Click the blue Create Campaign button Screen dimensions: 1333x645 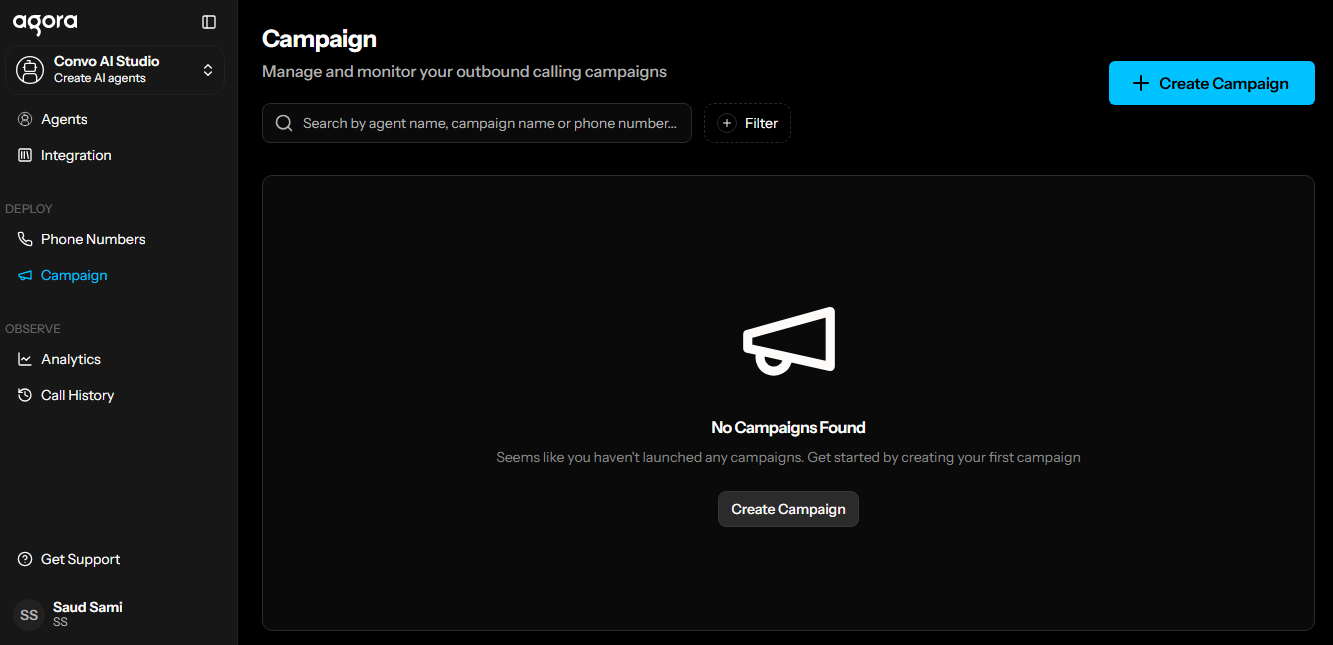point(1211,83)
